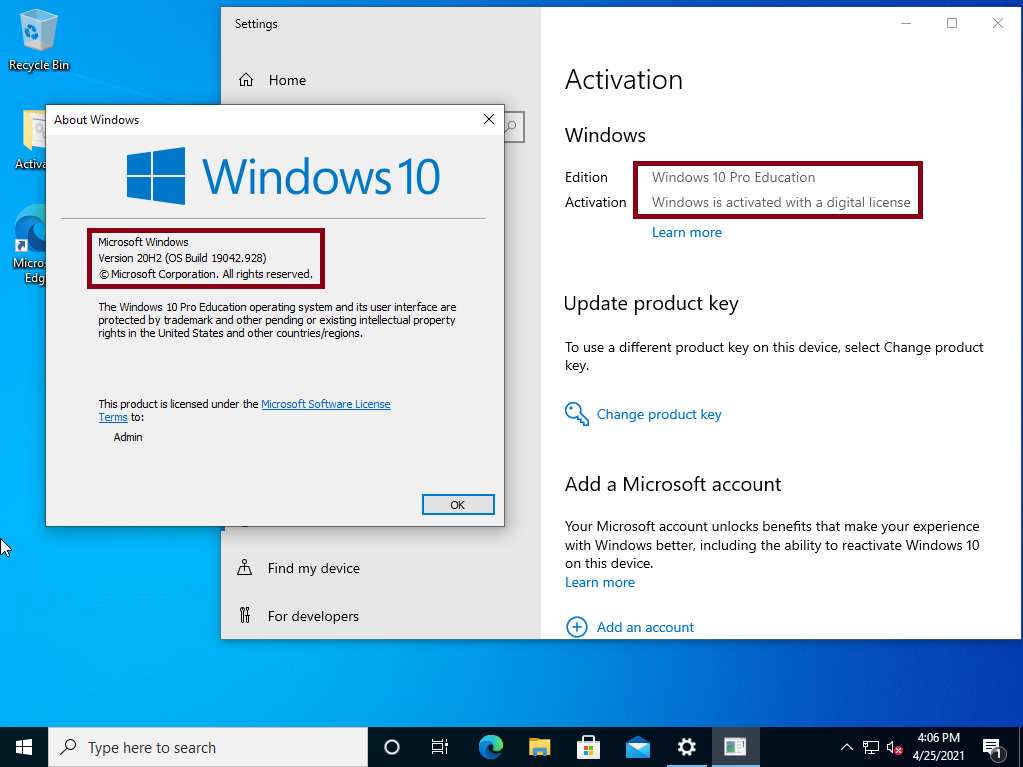Click 'Windows is activated with a digital license'
This screenshot has height=767, width=1023.
tap(781, 202)
